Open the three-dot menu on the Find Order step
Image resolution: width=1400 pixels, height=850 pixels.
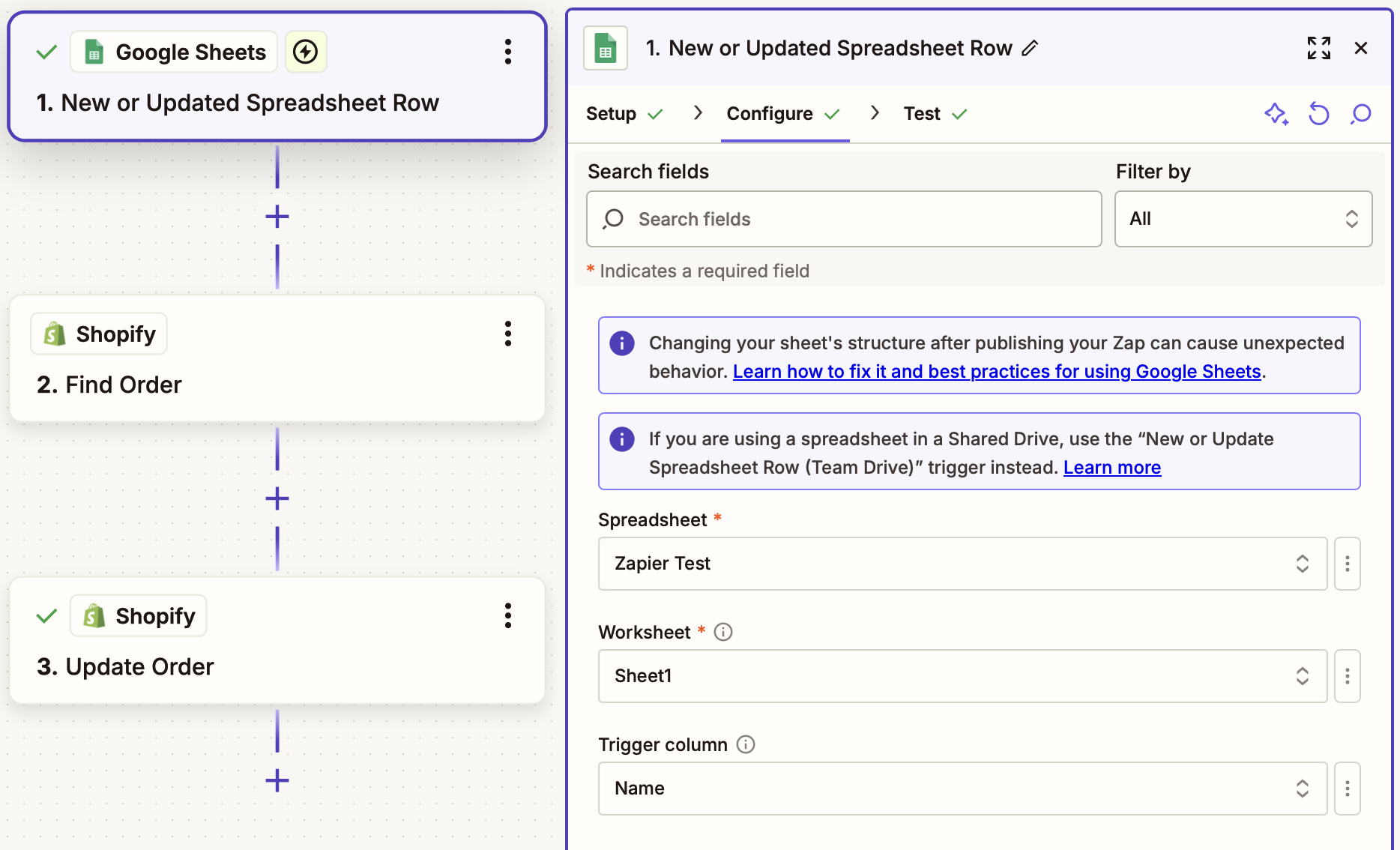(x=508, y=334)
